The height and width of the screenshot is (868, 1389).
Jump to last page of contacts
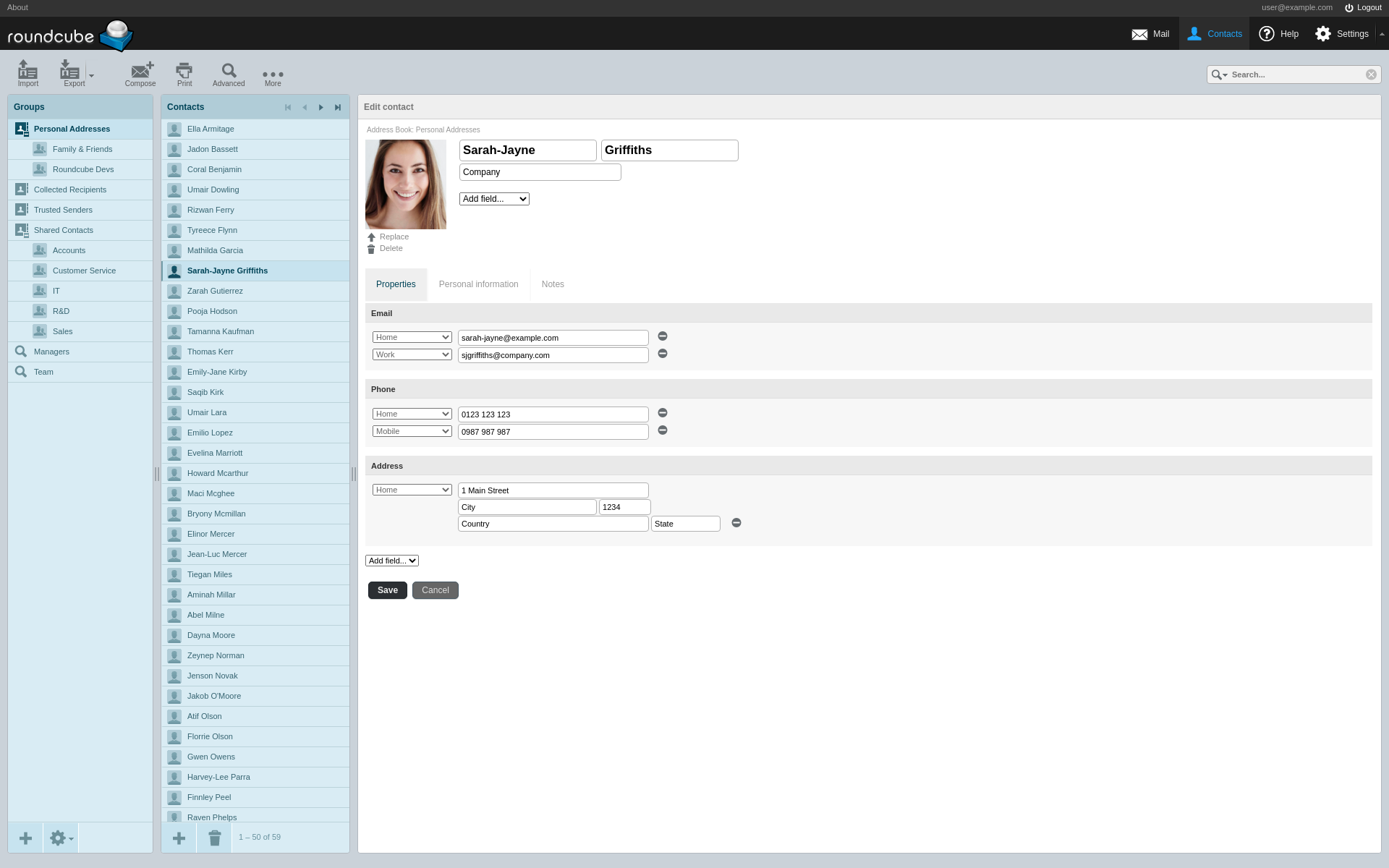pyautogui.click(x=338, y=107)
